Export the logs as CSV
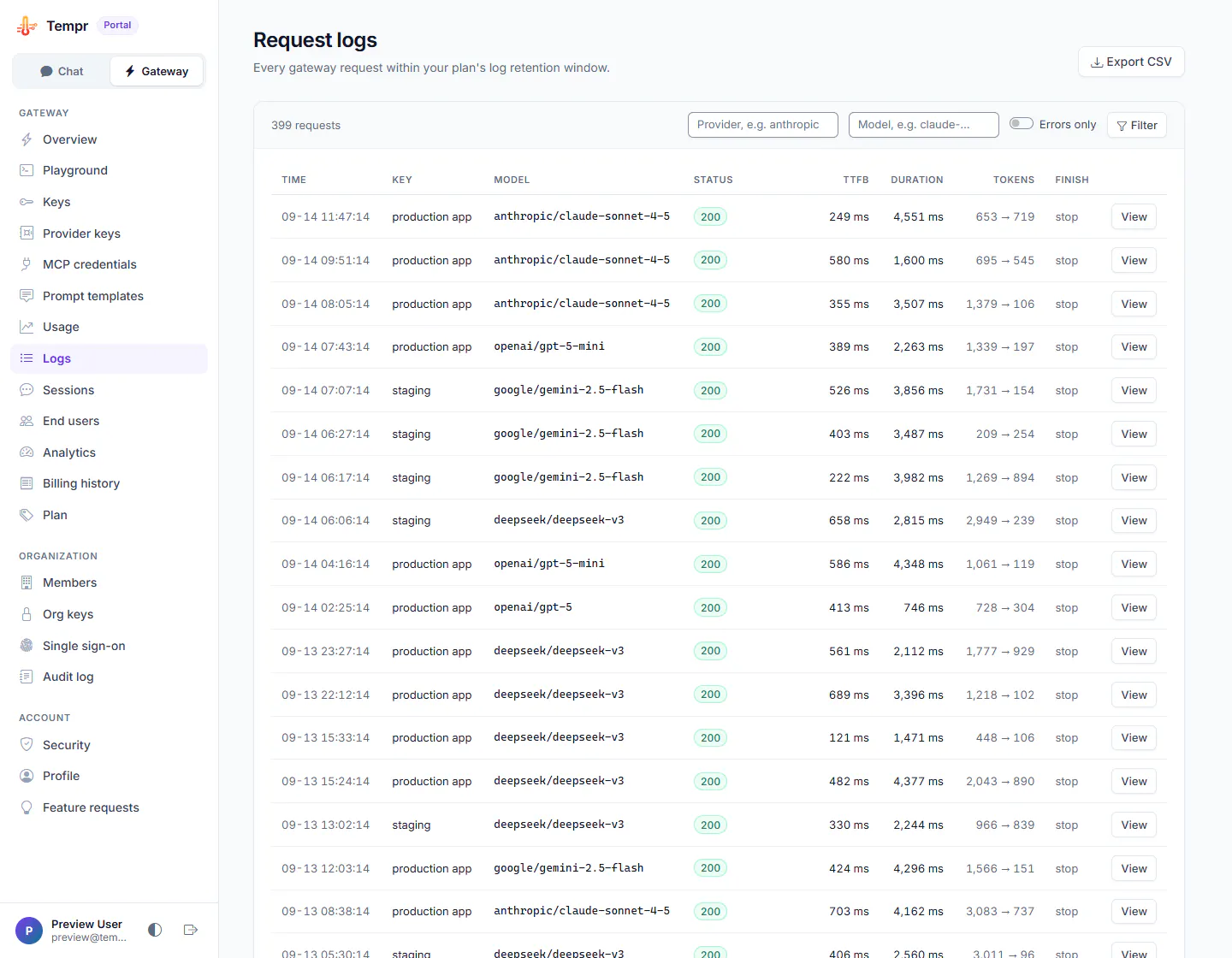The height and width of the screenshot is (958, 1232). 1131,62
